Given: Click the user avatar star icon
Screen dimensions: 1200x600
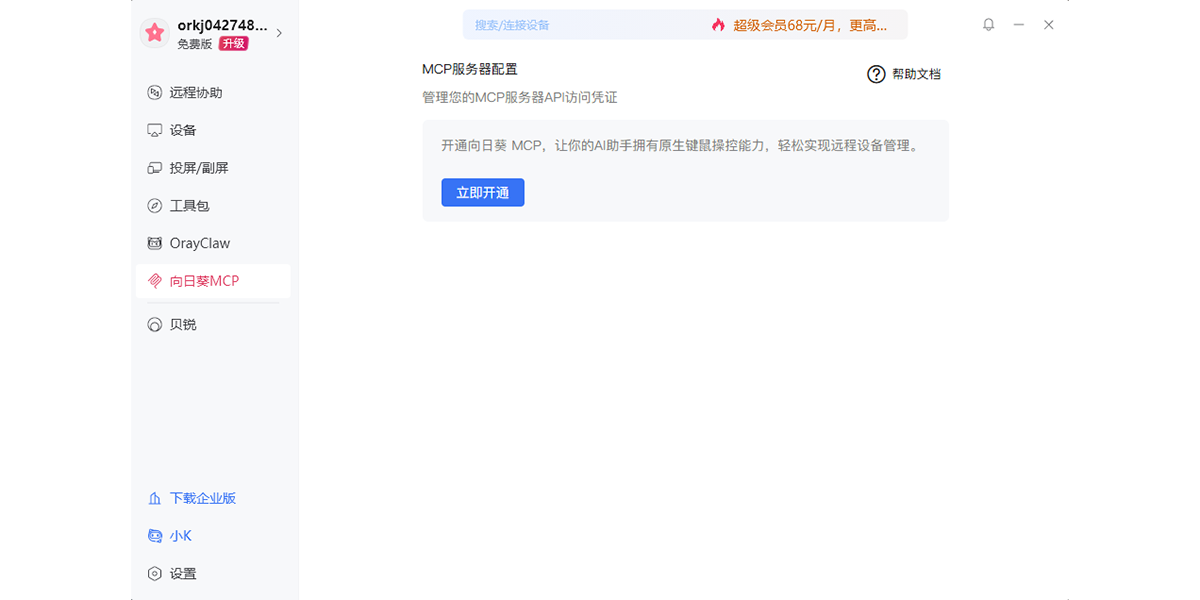Looking at the screenshot, I should 154,33.
